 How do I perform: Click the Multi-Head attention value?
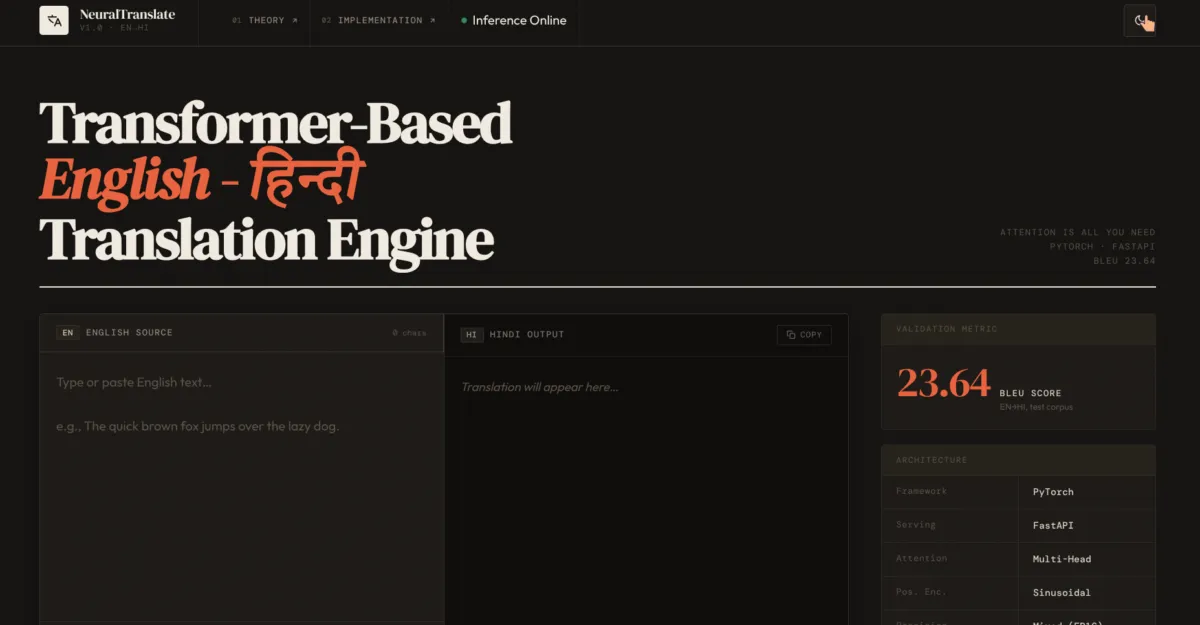1062,559
